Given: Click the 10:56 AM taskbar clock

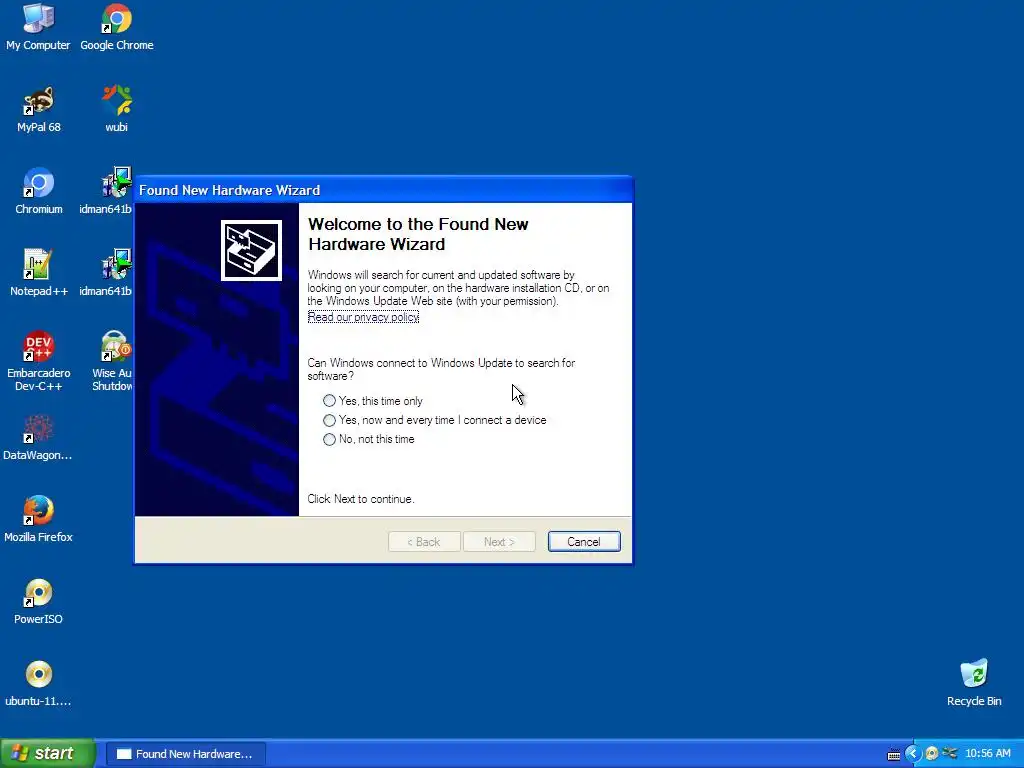Looking at the screenshot, I should 987,754.
